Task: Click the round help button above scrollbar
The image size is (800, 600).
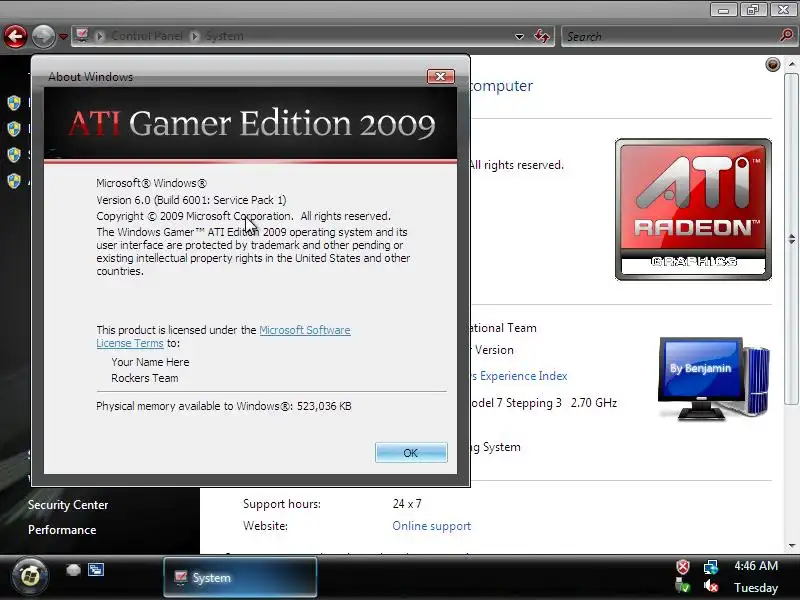Action: (x=772, y=65)
